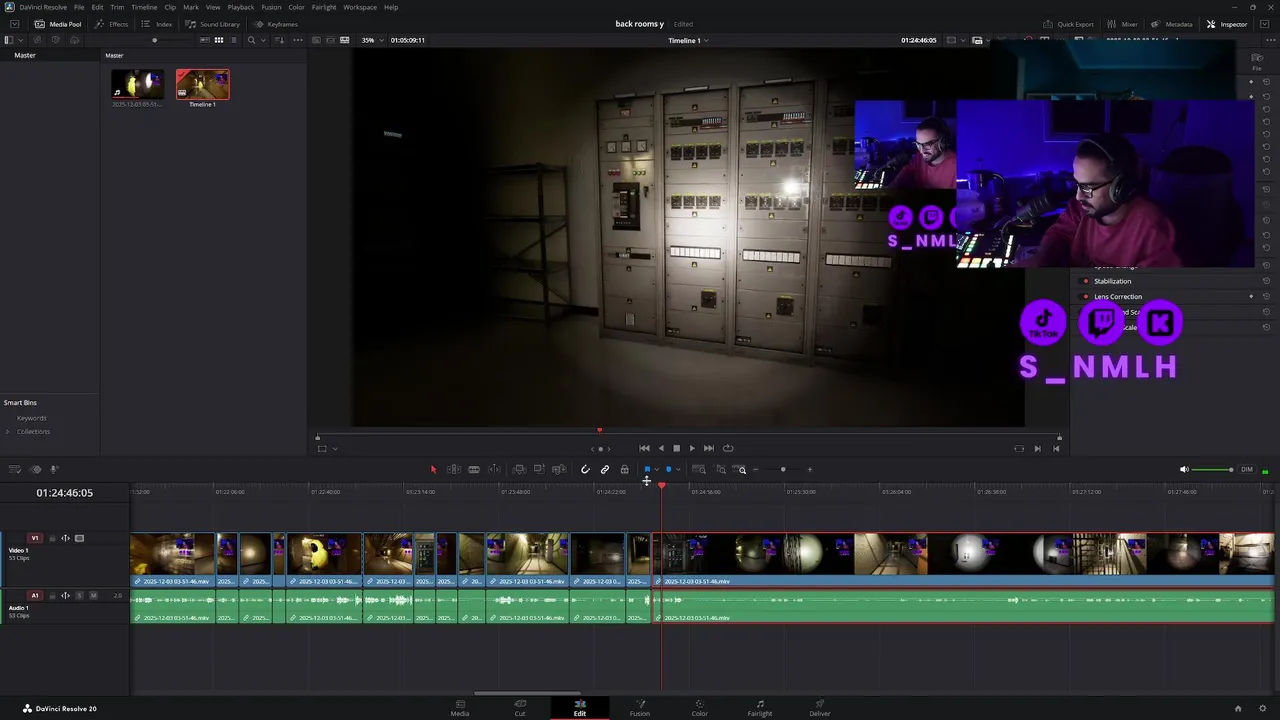
Task: Open the Trim menu
Action: coord(117,7)
